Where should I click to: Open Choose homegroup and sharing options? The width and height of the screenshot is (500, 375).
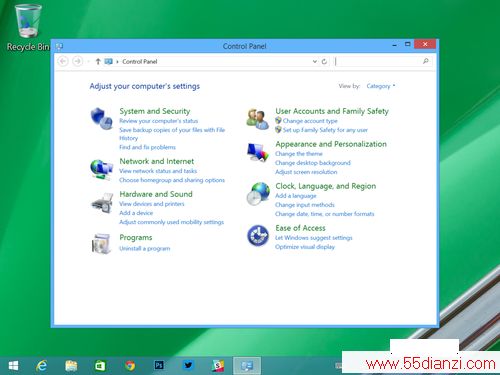172,180
